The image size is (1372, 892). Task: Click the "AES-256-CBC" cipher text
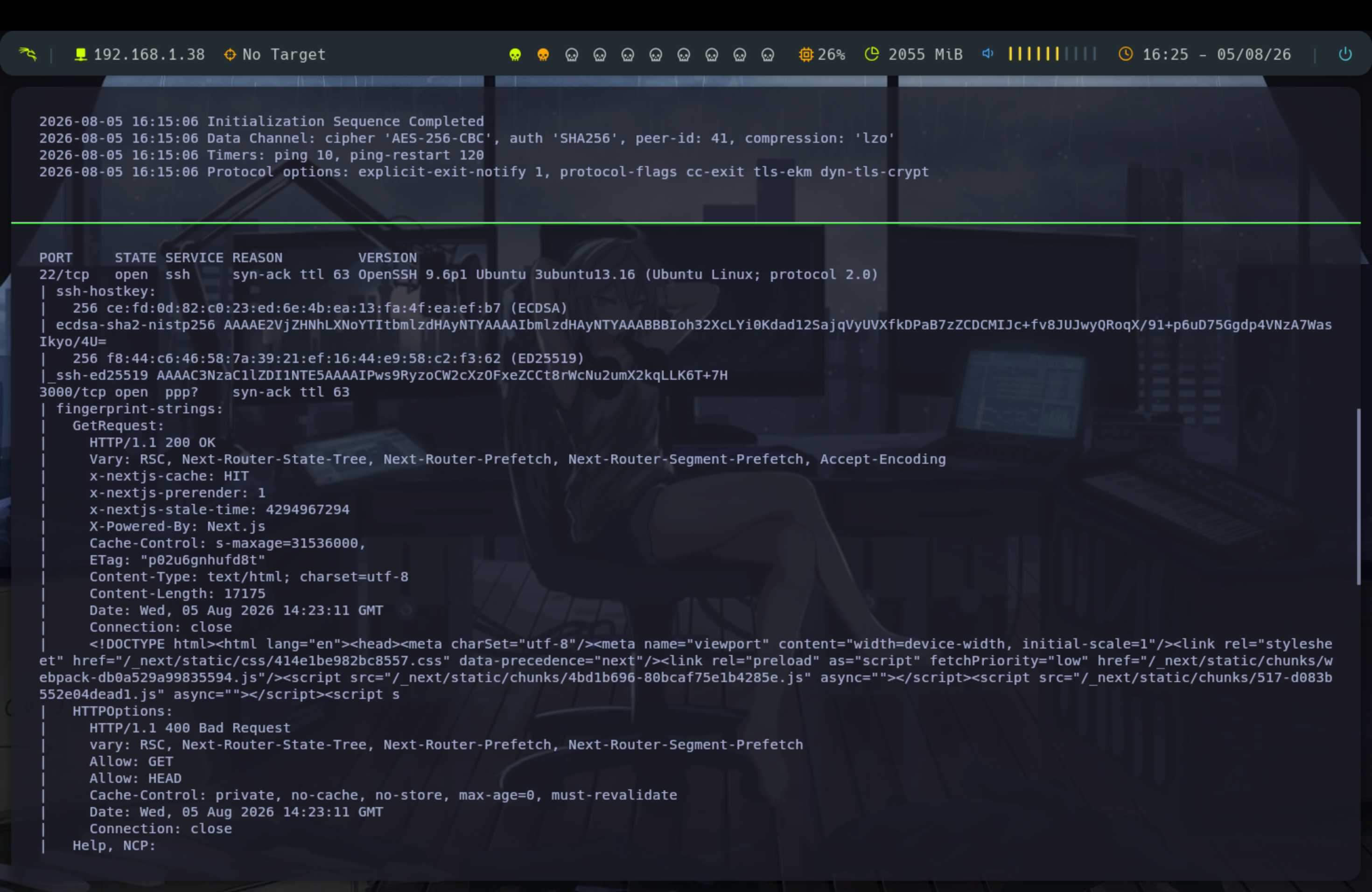pos(438,138)
